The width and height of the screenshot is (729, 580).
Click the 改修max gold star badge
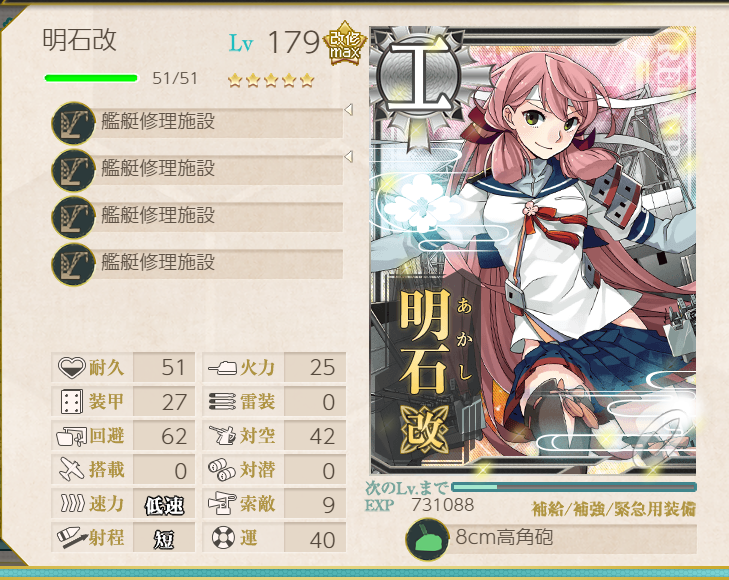tap(345, 44)
